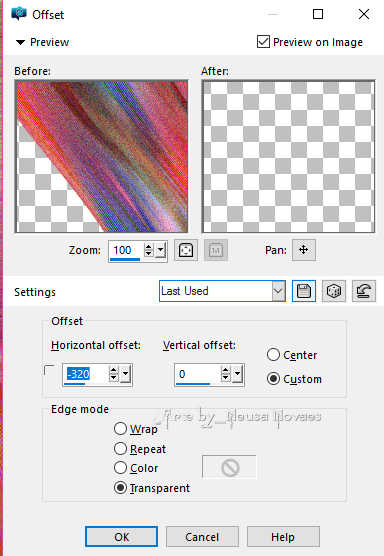384x556 pixels.
Task: Click the Cancel button
Action: pos(202,536)
